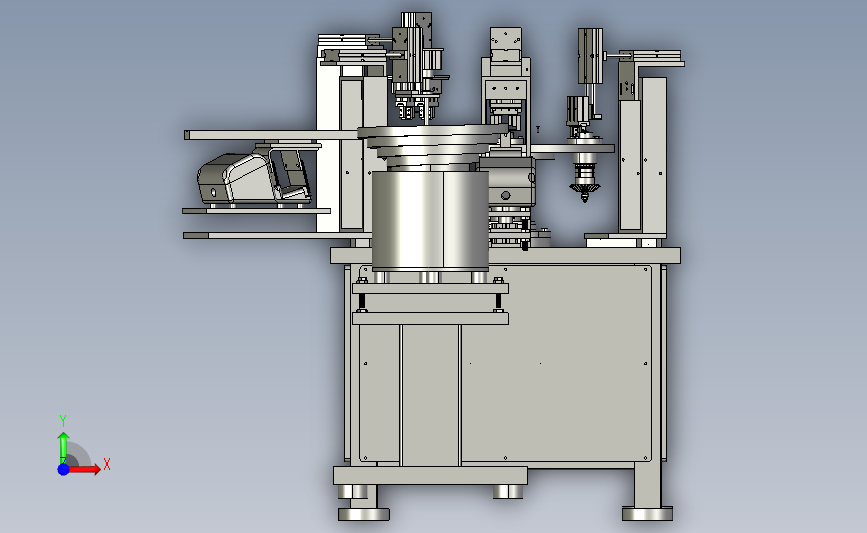Click the blue Z axis ball of the triad
This screenshot has width=867, height=533.
tap(63, 469)
